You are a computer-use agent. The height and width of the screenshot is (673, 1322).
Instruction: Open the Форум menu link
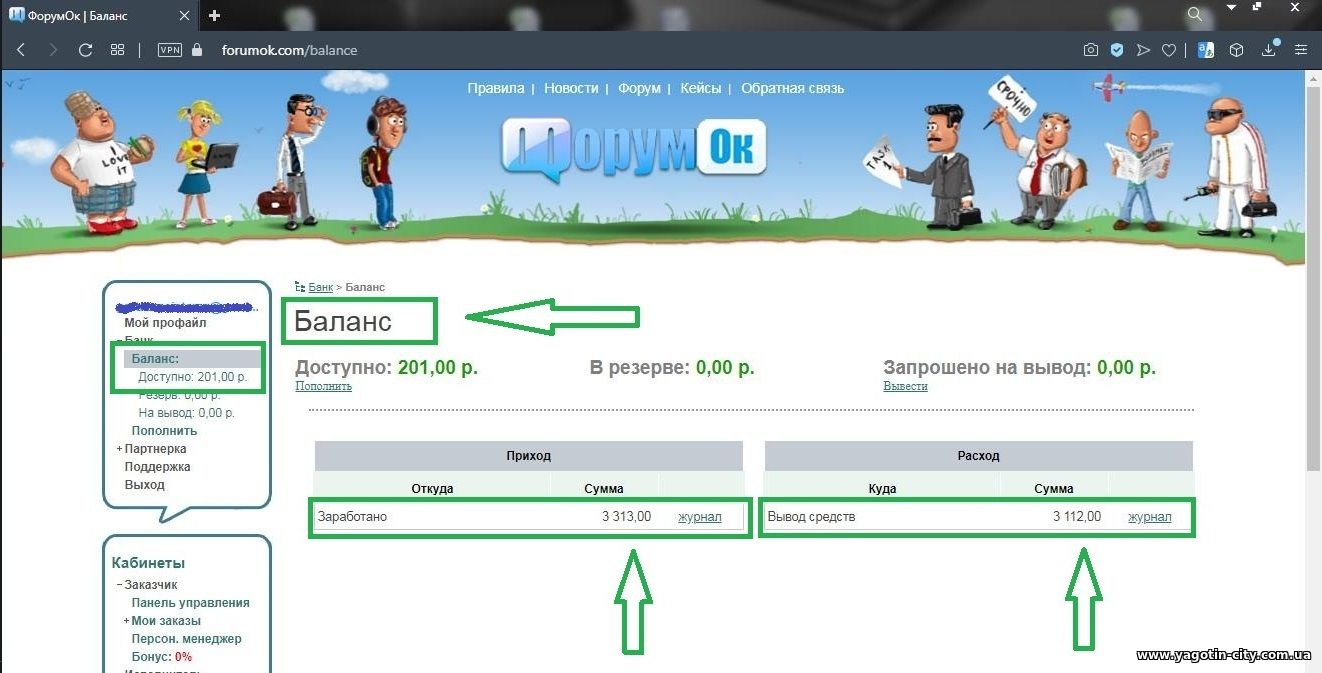click(639, 88)
